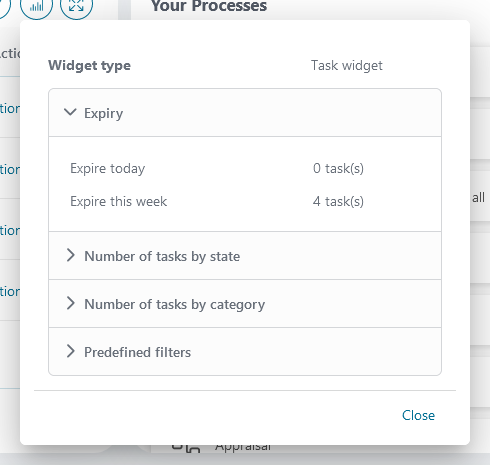Viewport: 490px width, 465px height.
Task: Select the Predefined filters heading
Action: coord(137,352)
